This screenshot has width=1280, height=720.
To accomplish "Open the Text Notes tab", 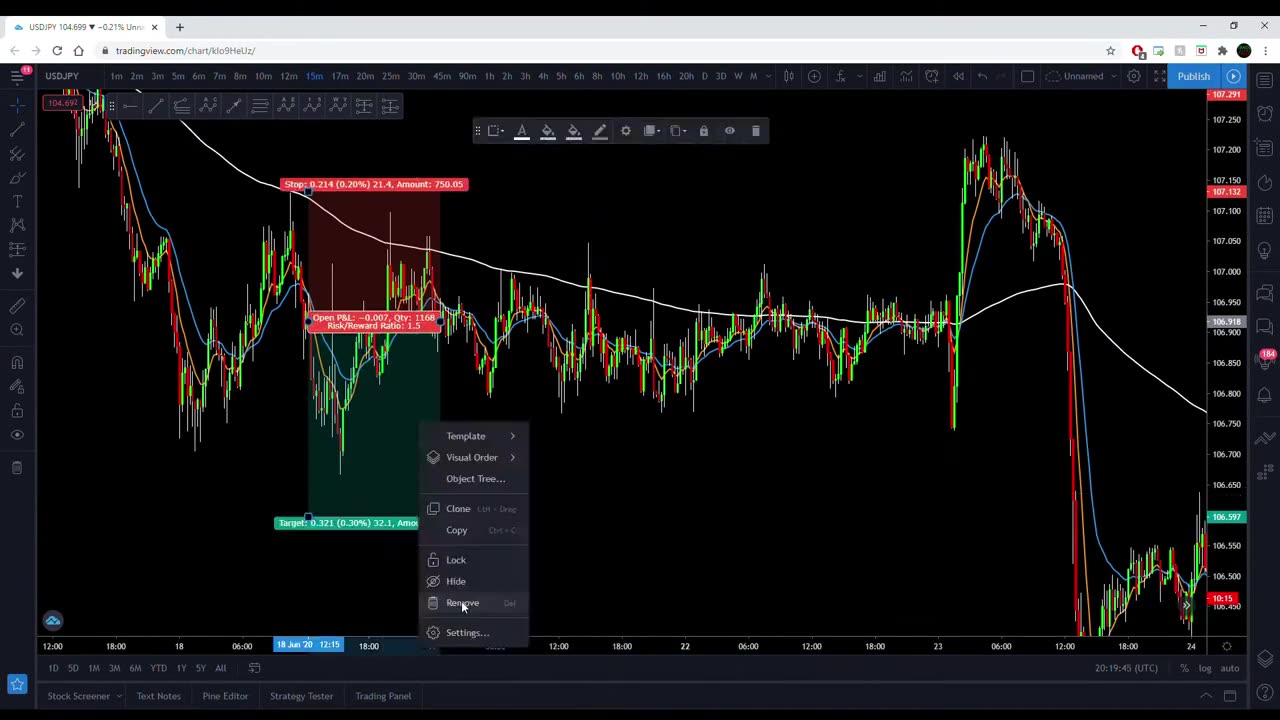I will pyautogui.click(x=159, y=696).
